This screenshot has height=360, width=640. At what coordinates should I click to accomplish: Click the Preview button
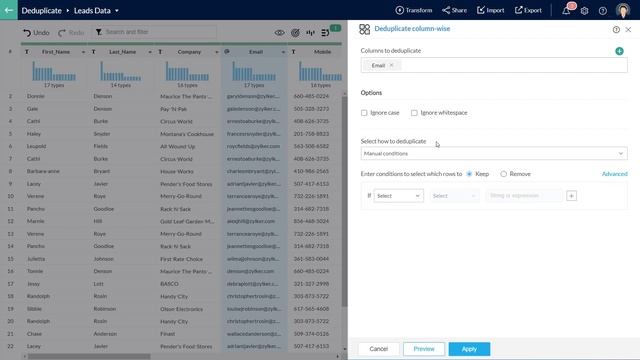pyautogui.click(x=424, y=349)
